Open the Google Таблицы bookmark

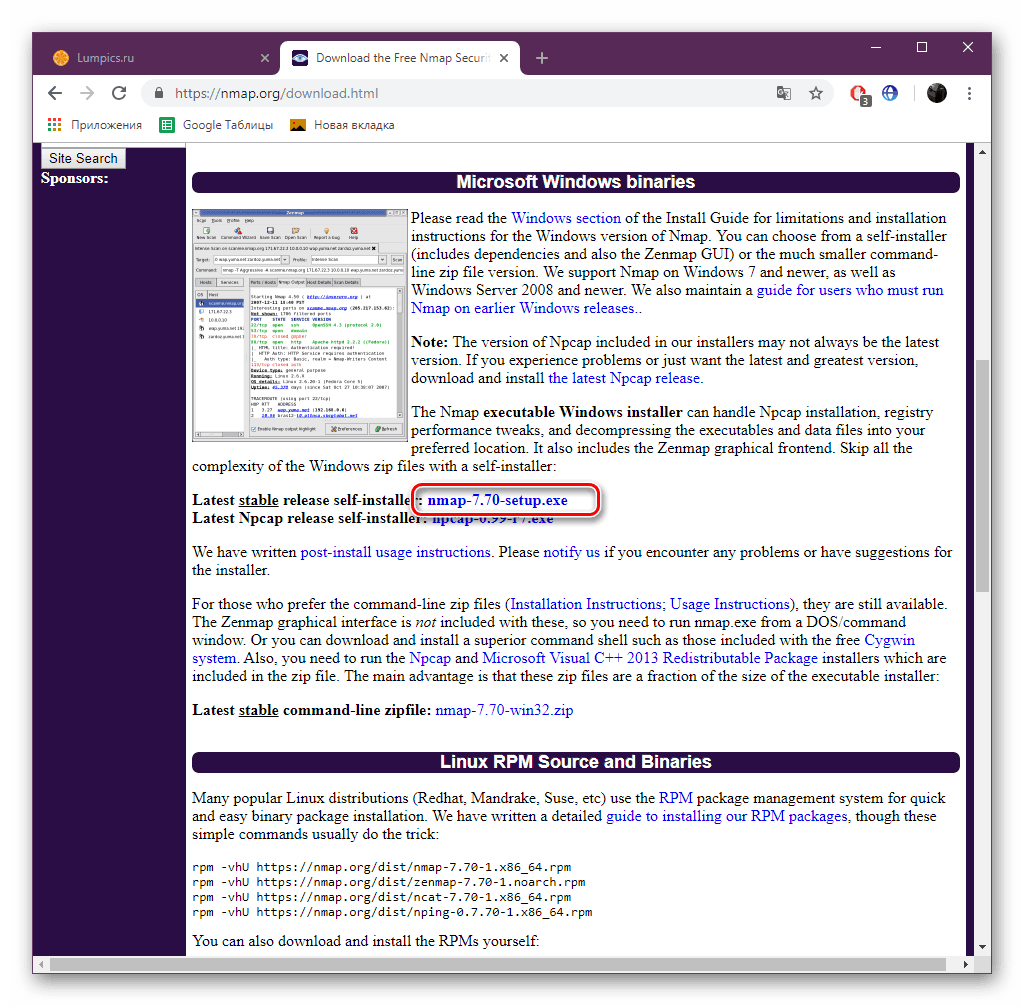215,124
